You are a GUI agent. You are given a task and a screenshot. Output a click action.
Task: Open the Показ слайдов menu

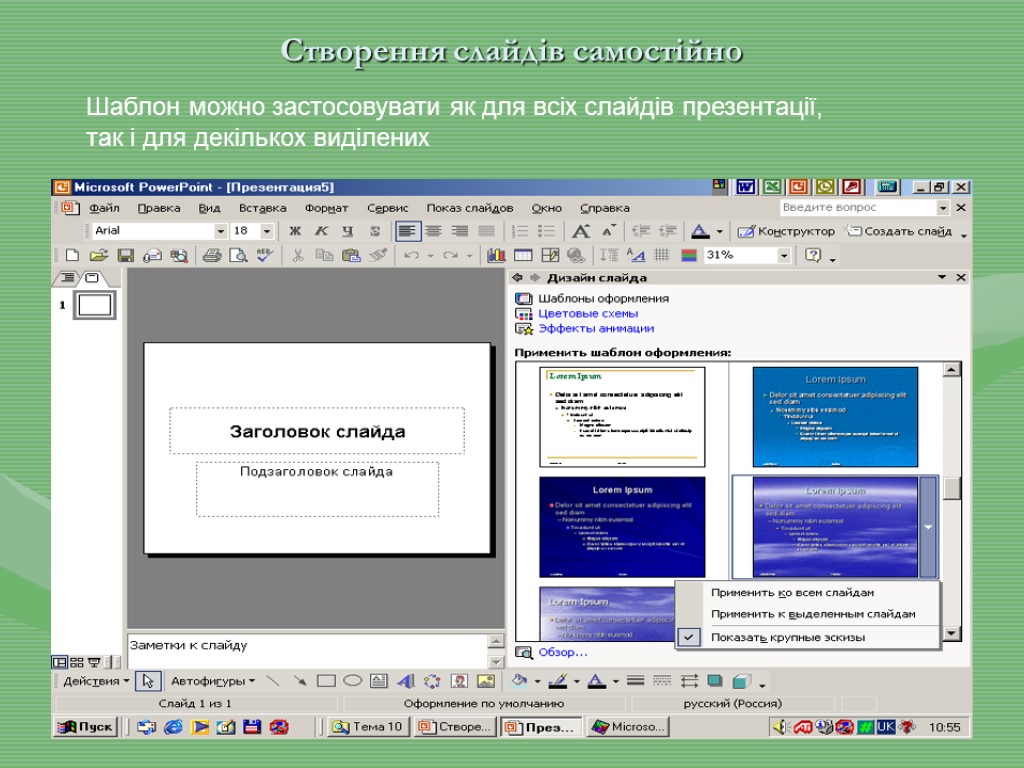tap(470, 208)
